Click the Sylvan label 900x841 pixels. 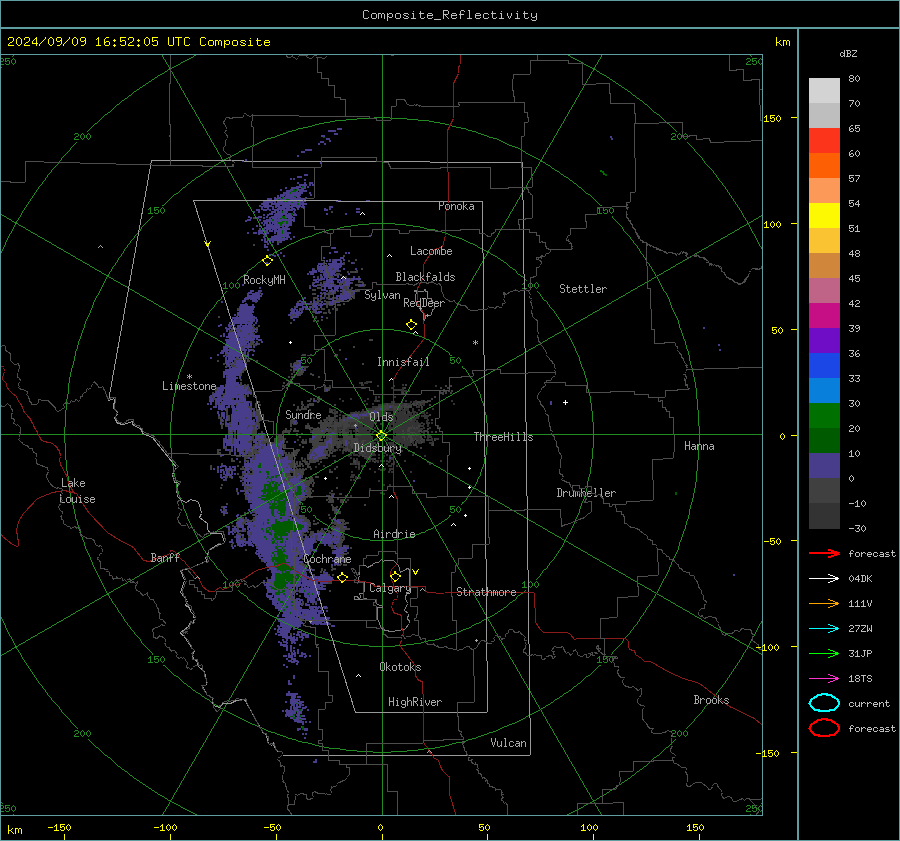(x=382, y=295)
